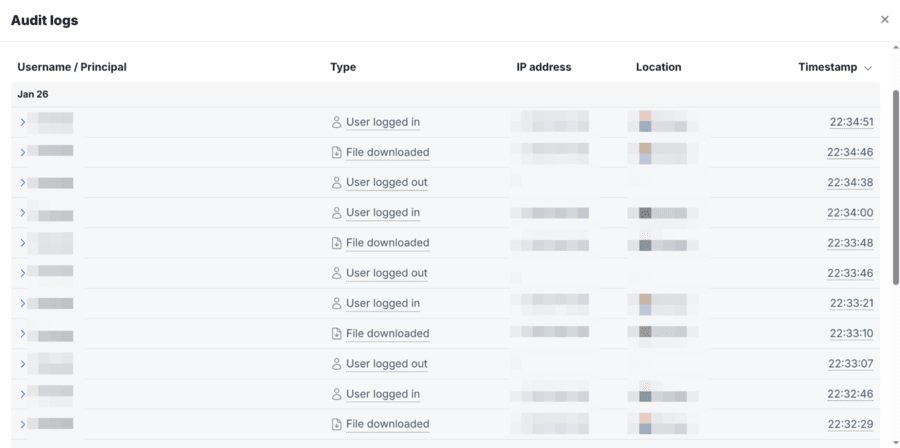Click user icon in the 22:32:46 login row
This screenshot has width=900, height=448.
pyautogui.click(x=336, y=394)
